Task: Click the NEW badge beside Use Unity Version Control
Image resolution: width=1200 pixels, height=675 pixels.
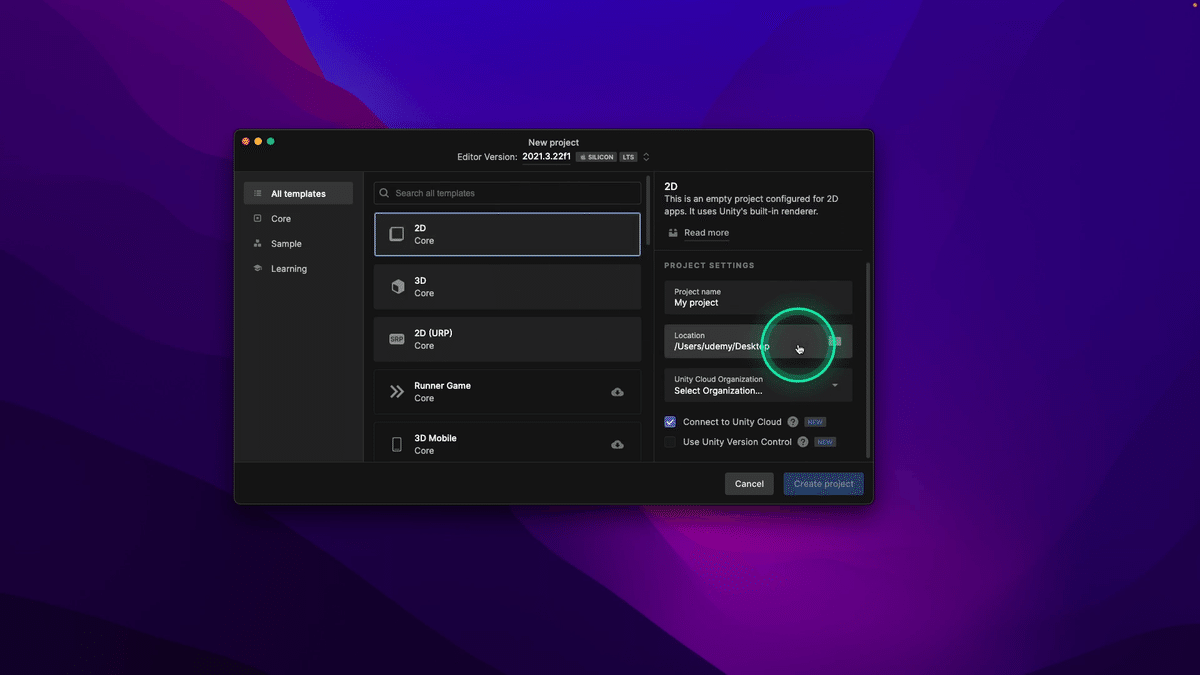Action: coord(825,442)
